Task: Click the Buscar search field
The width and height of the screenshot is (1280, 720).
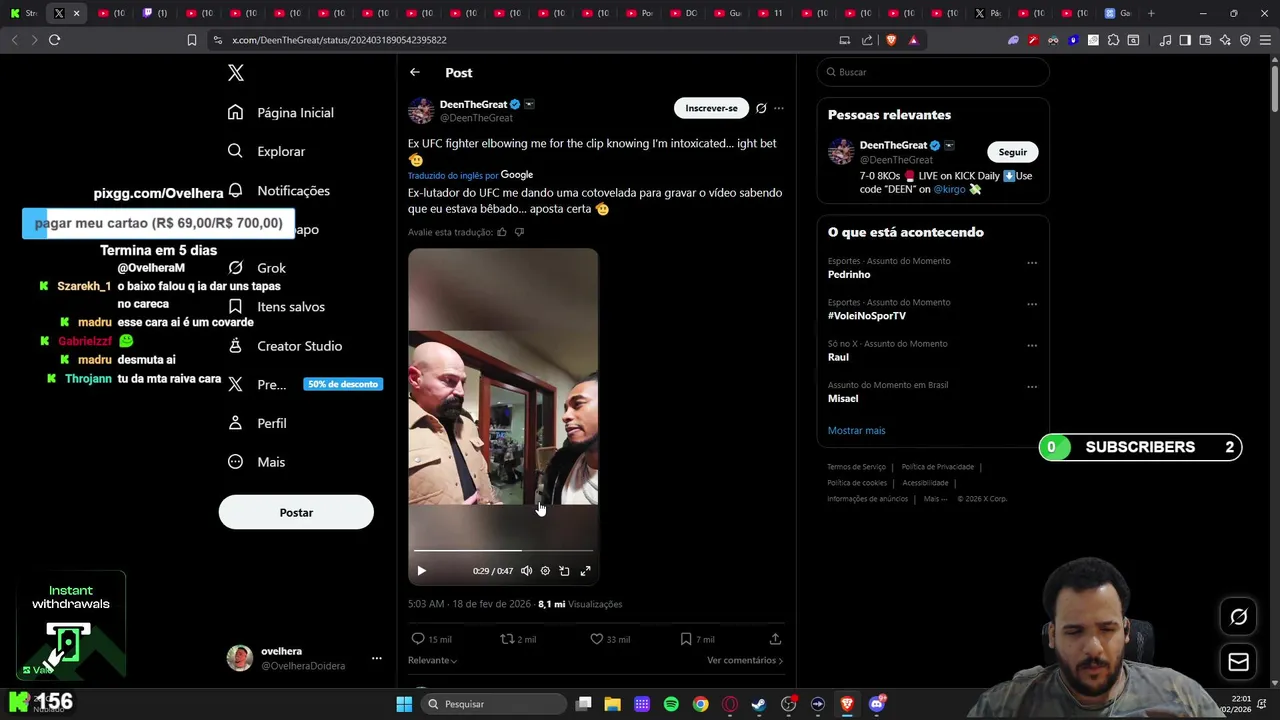Action: click(933, 72)
